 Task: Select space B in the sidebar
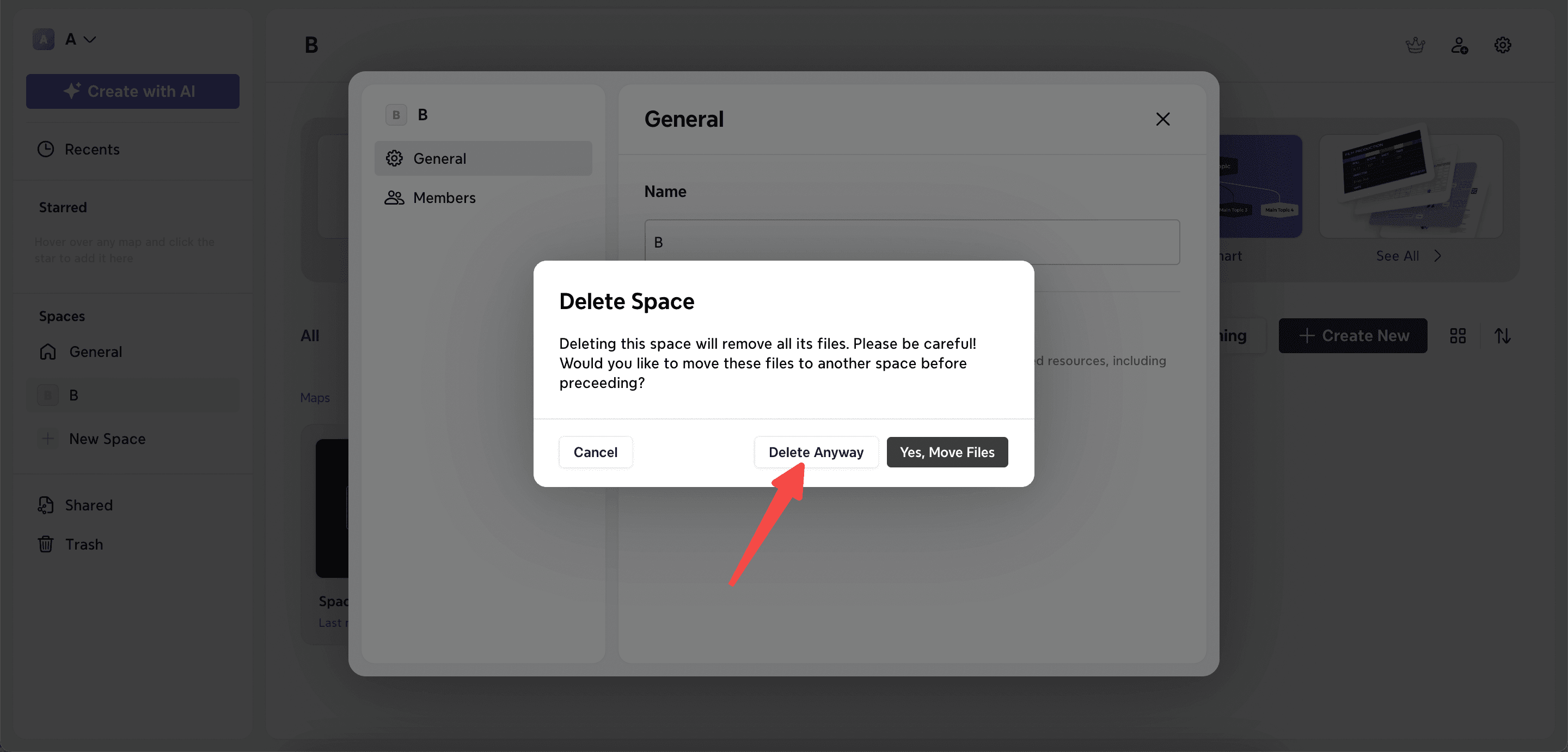tap(133, 396)
